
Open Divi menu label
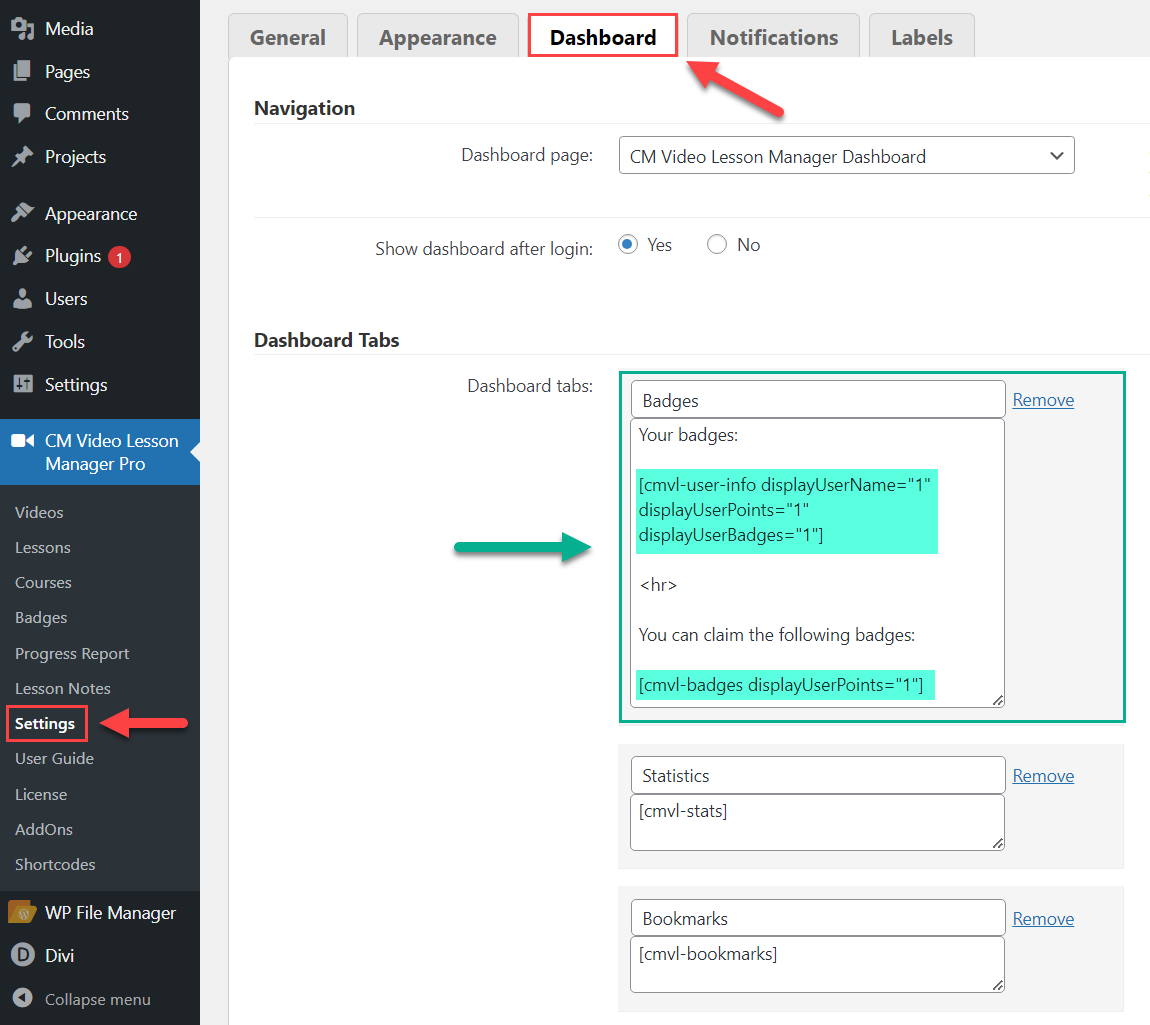(59, 955)
